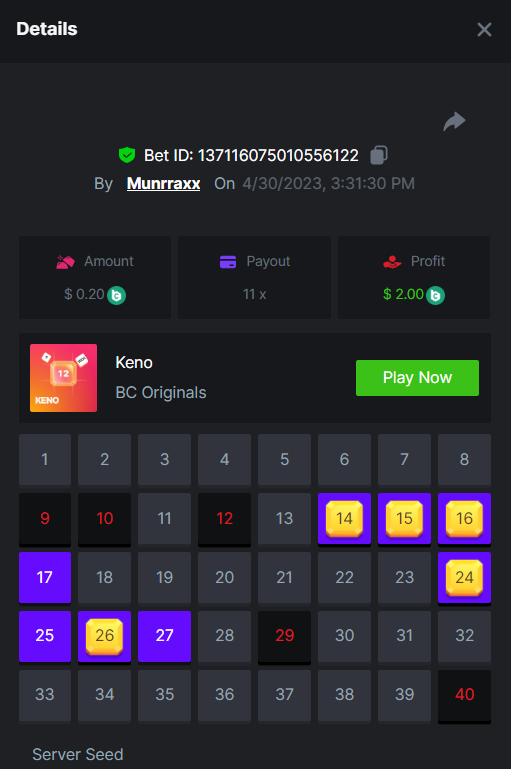This screenshot has height=769, width=511.
Task: Copy the Bet ID with copy icon
Action: [x=379, y=155]
